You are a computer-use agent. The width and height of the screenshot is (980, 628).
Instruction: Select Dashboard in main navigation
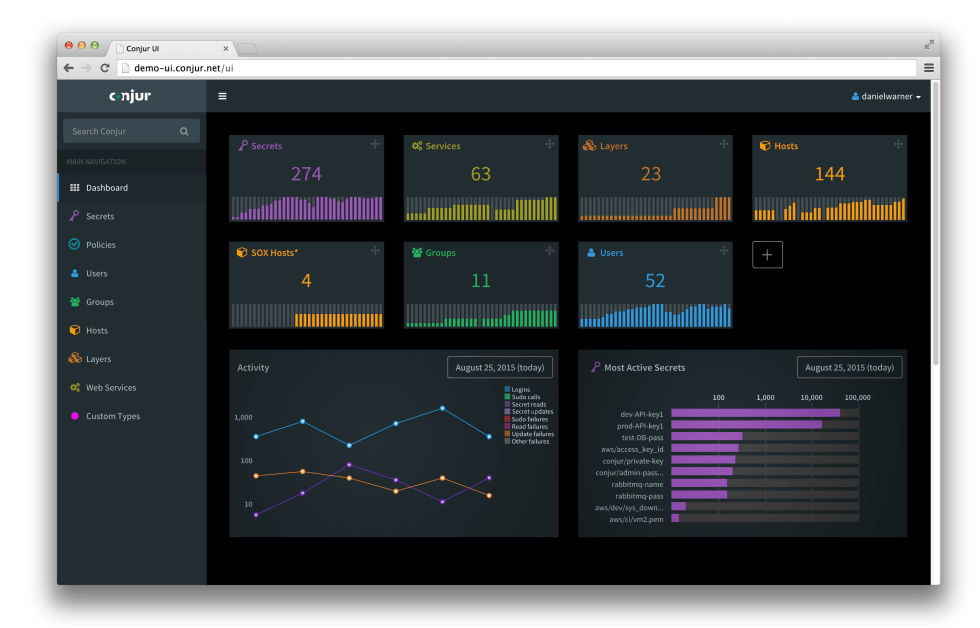[x=106, y=188]
